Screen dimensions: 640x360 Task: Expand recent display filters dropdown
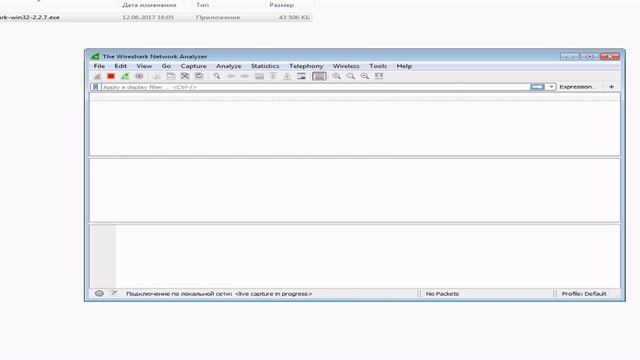551,87
